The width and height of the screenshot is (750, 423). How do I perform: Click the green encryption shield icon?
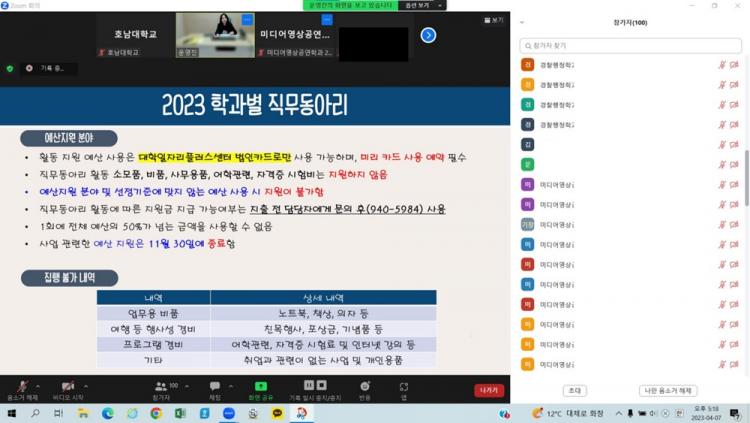(x=10, y=68)
